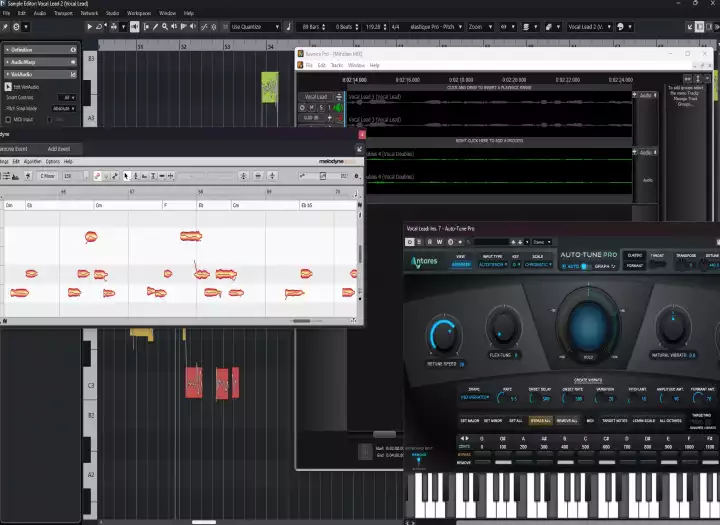
Task: Open the Scale Chromatic dropdown in Auto-Tune
Action: pos(536,266)
